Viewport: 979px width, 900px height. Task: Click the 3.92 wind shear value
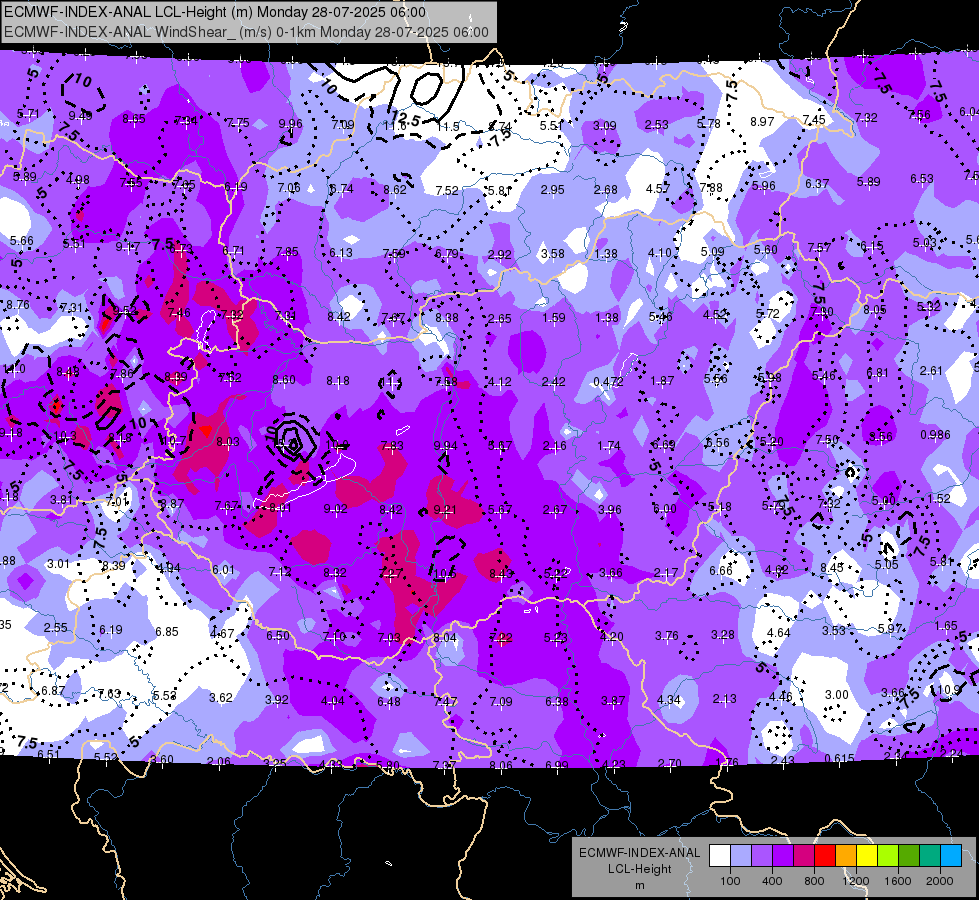tap(277, 700)
